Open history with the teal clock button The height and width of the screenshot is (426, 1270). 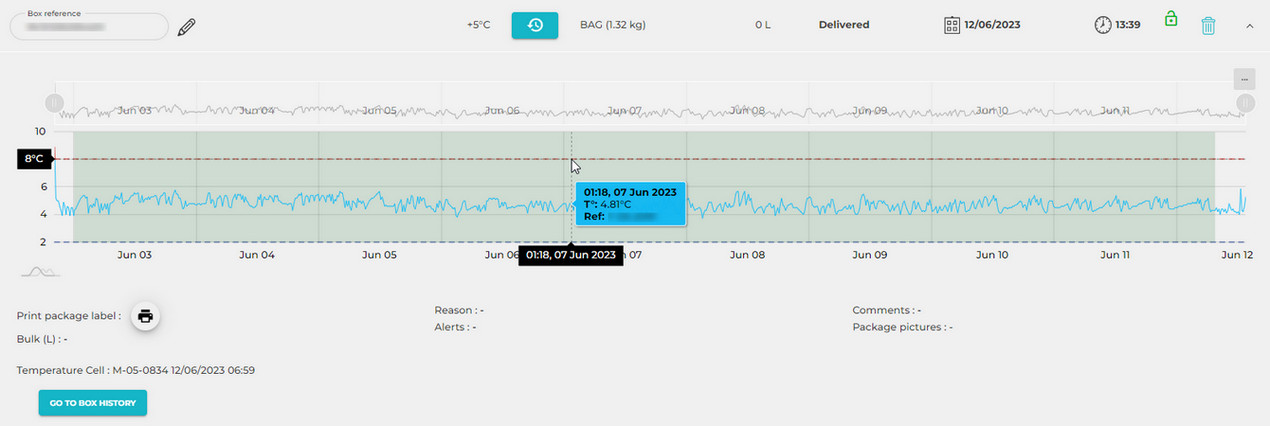534,25
